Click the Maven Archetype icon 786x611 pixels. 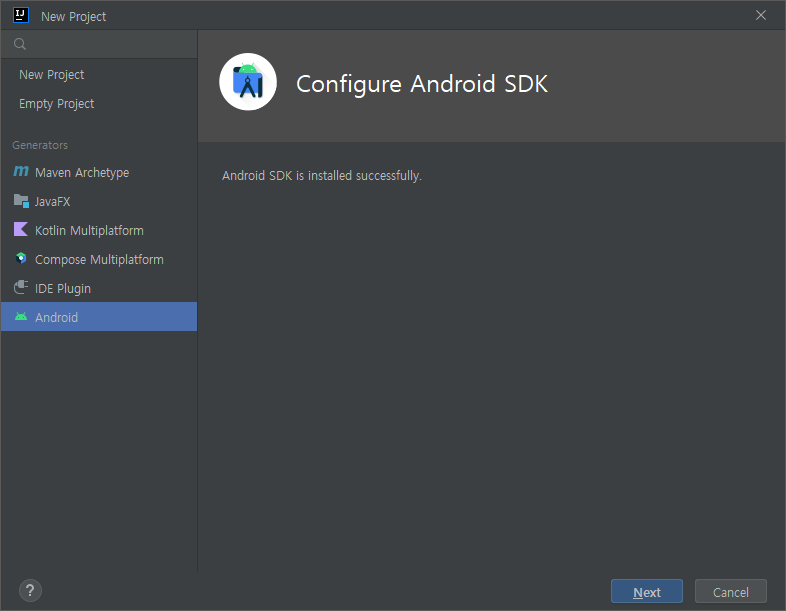click(x=21, y=172)
